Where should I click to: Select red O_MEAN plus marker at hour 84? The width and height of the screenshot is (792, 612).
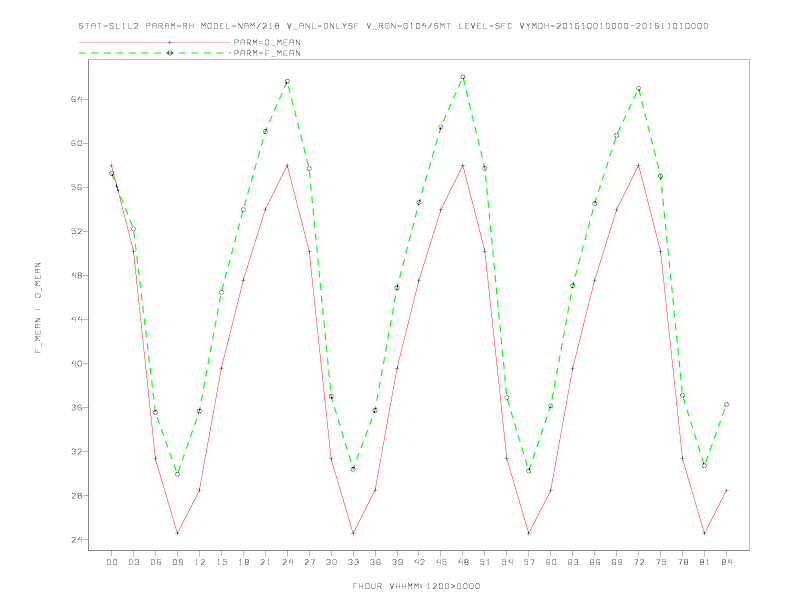(726, 490)
